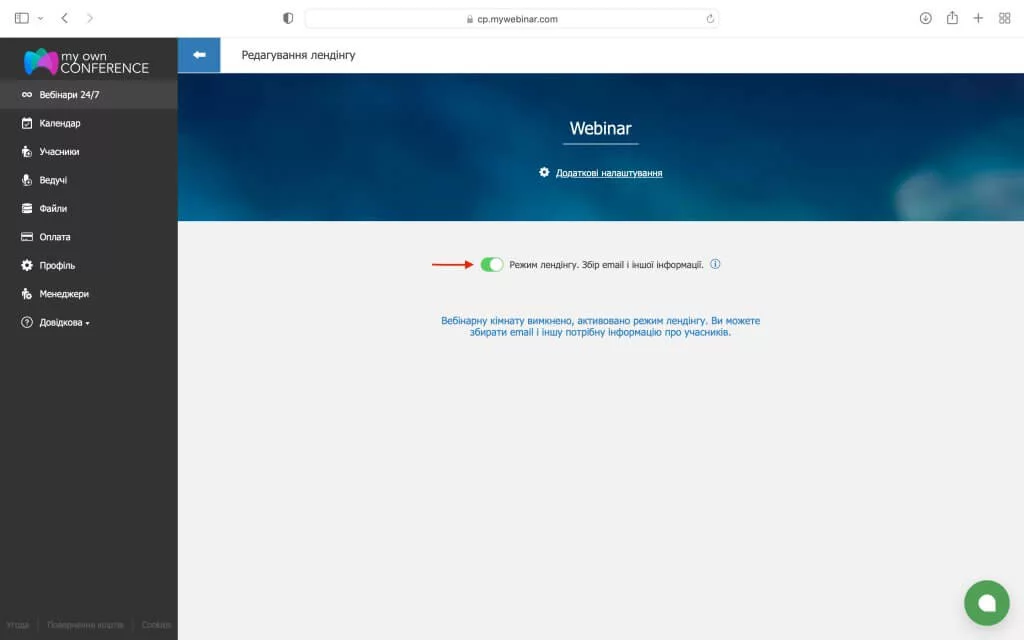Click the Safari downloads icon
The image size is (1024, 640).
(x=925, y=18)
